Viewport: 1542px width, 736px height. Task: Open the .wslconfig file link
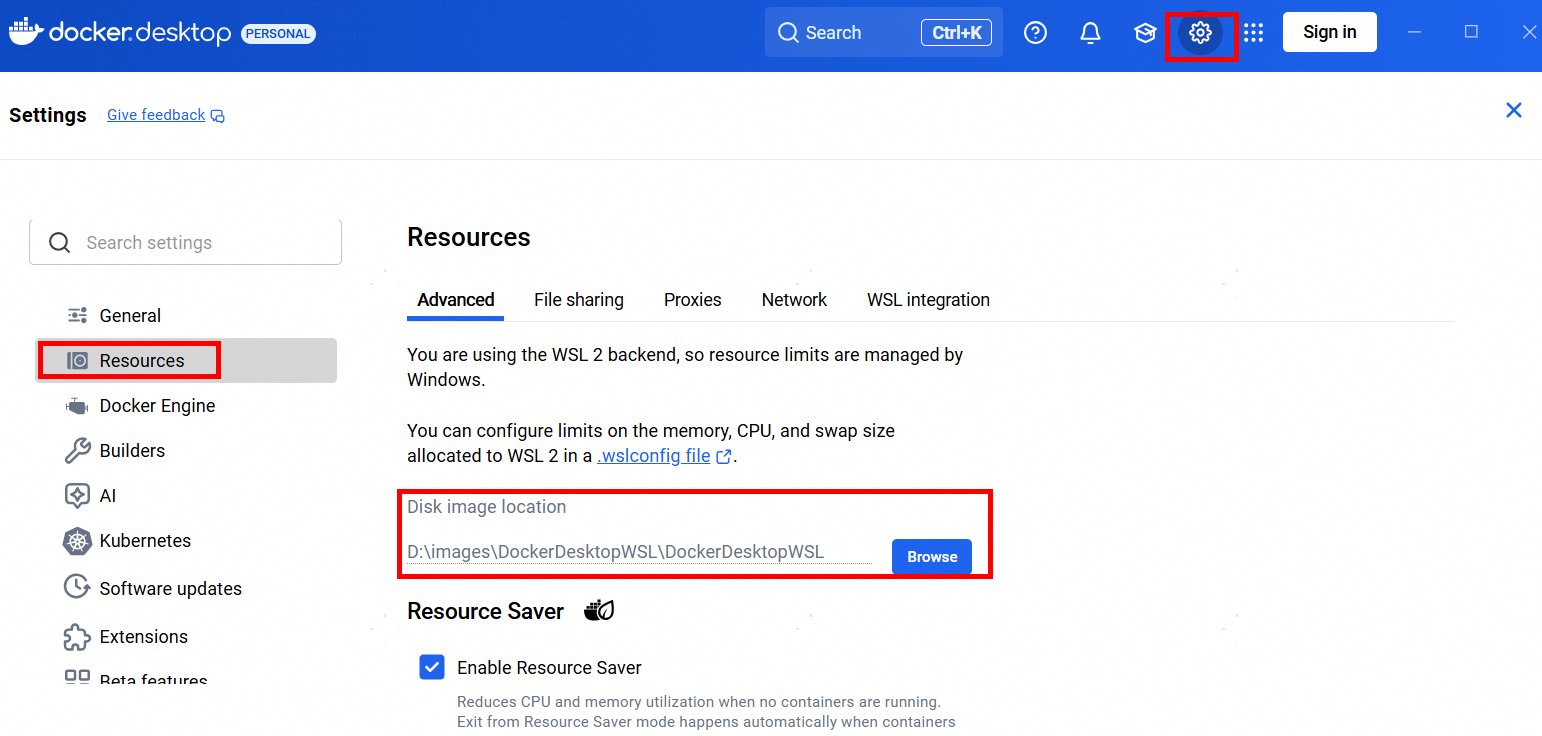[654, 456]
